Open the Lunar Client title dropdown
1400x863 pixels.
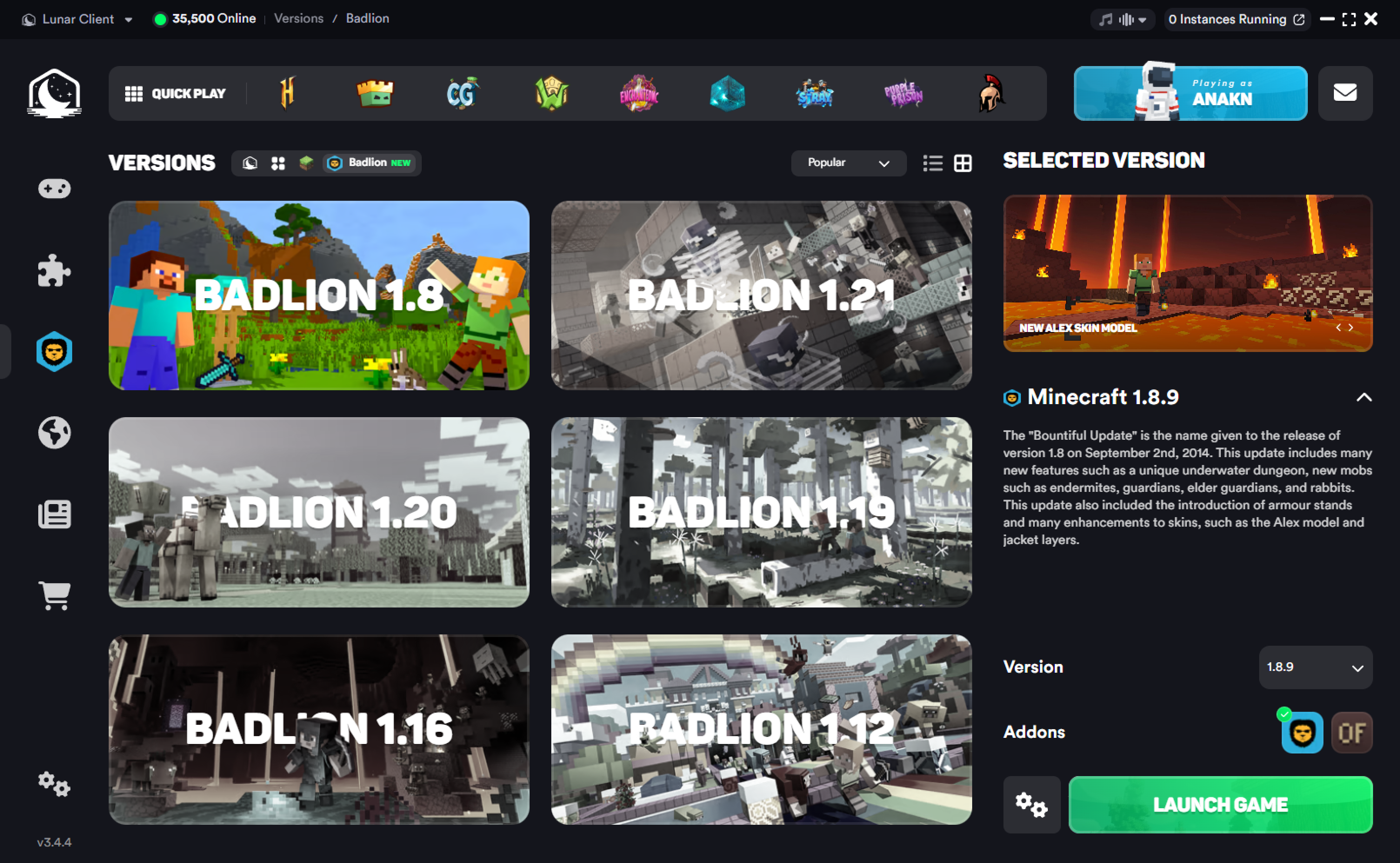(78, 19)
